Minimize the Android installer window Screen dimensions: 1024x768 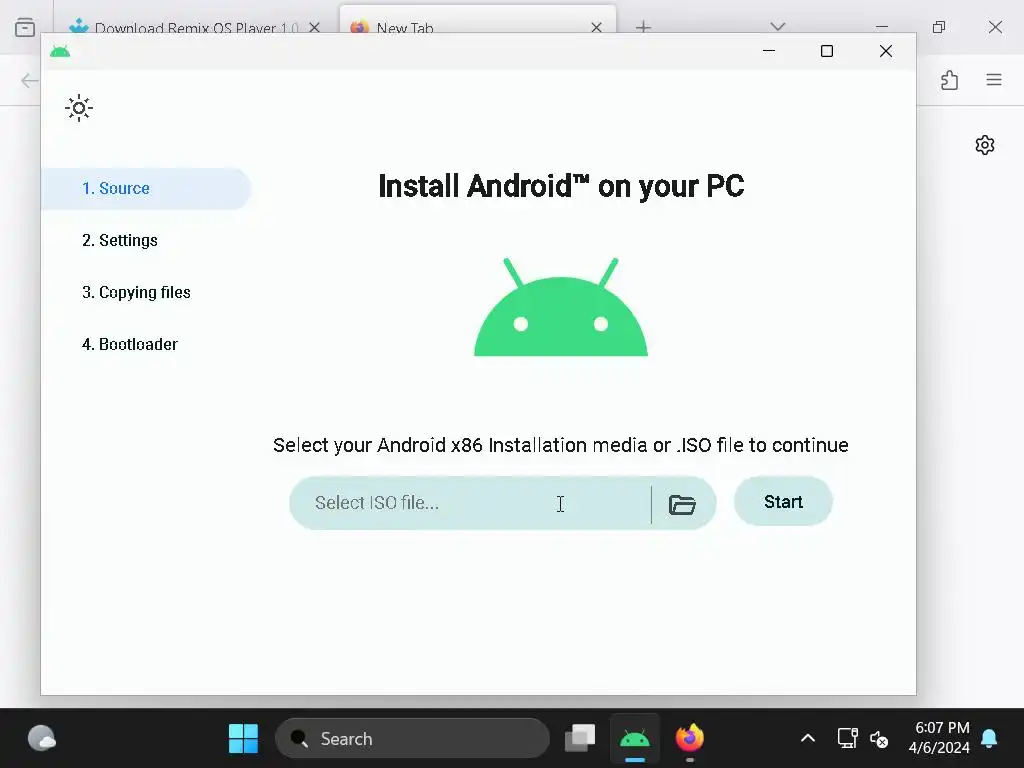769,51
